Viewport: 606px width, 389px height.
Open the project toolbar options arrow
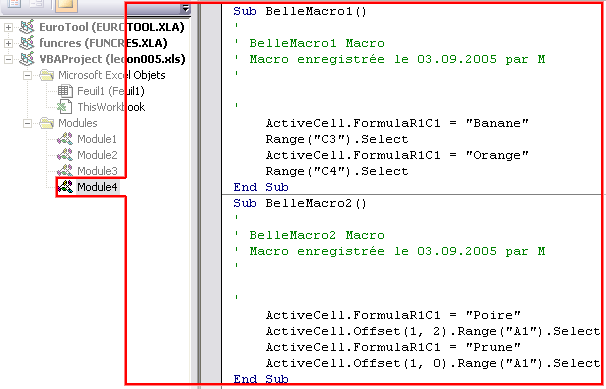(x=186, y=8)
